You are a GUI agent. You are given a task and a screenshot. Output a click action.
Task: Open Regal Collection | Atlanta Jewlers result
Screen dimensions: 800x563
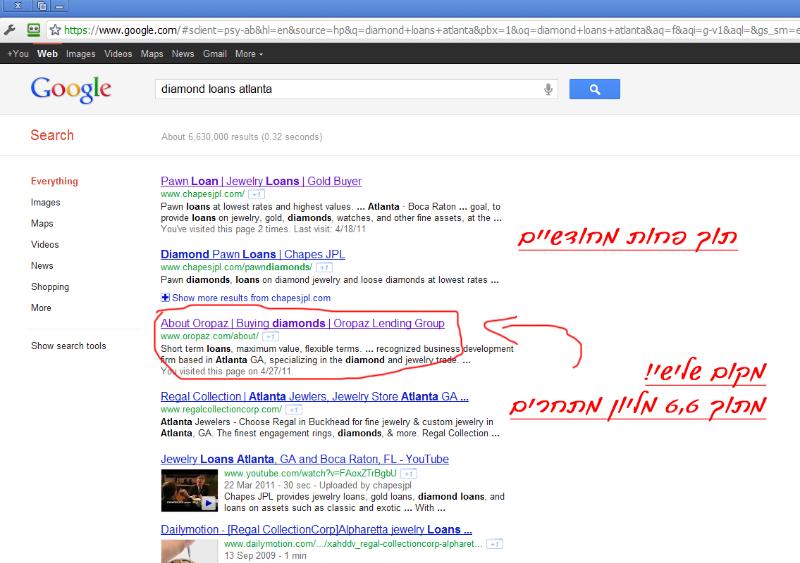coord(314,397)
